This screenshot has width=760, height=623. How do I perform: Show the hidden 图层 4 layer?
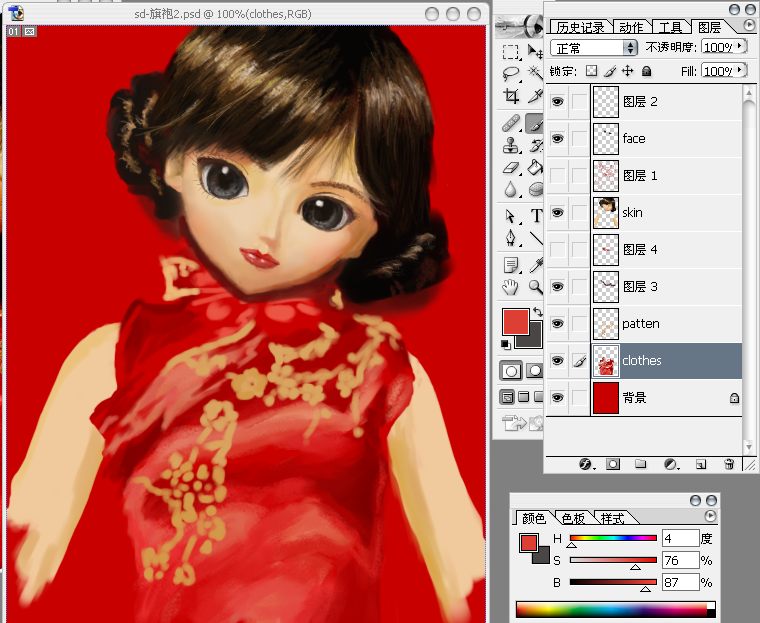[x=557, y=250]
